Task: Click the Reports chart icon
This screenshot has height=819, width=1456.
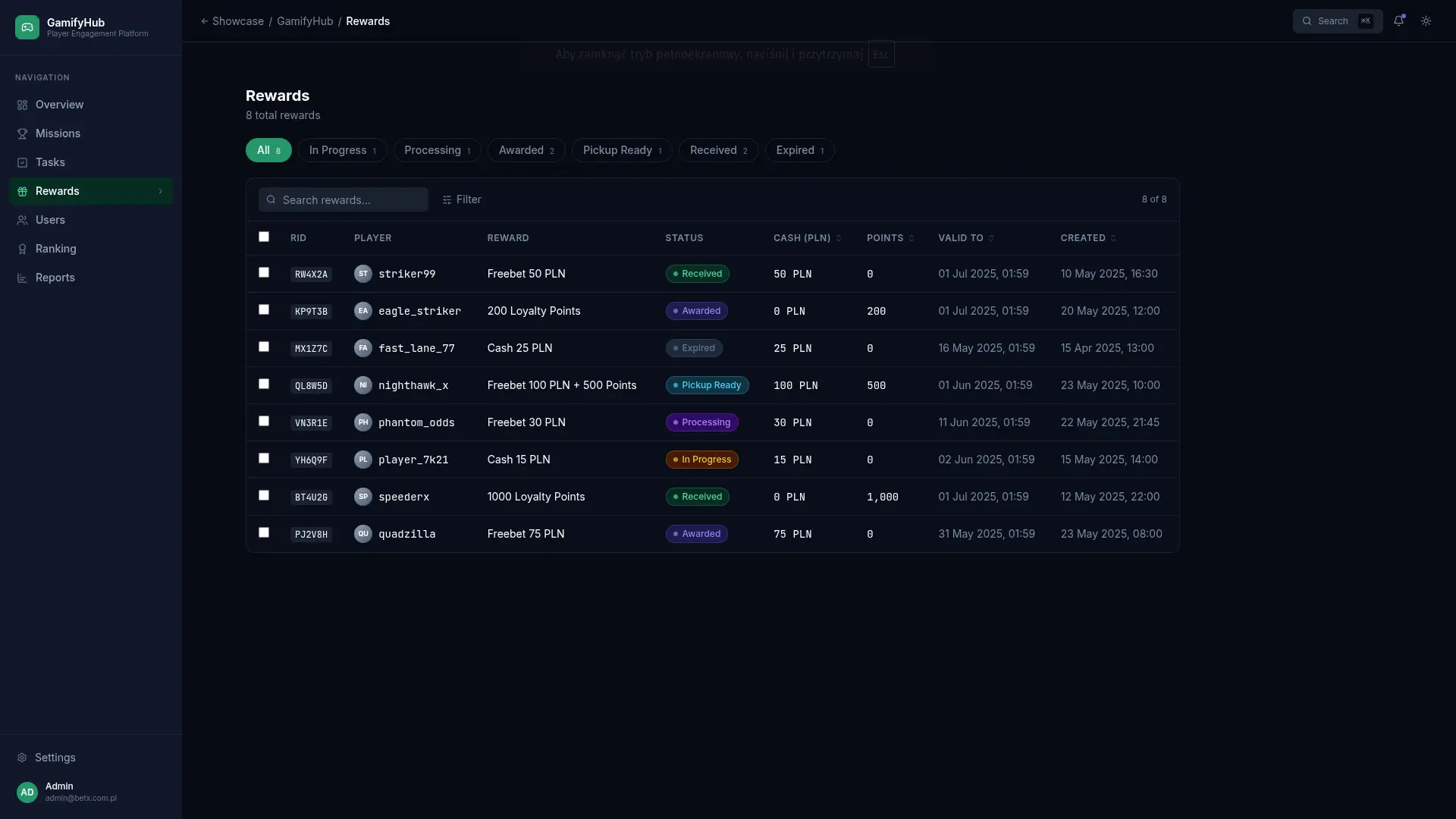Action: (x=22, y=278)
